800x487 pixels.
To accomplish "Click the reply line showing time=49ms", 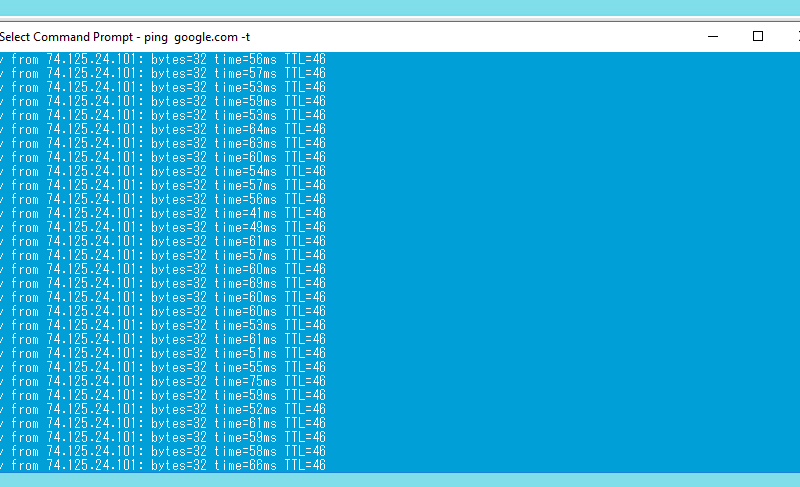I will click(163, 228).
